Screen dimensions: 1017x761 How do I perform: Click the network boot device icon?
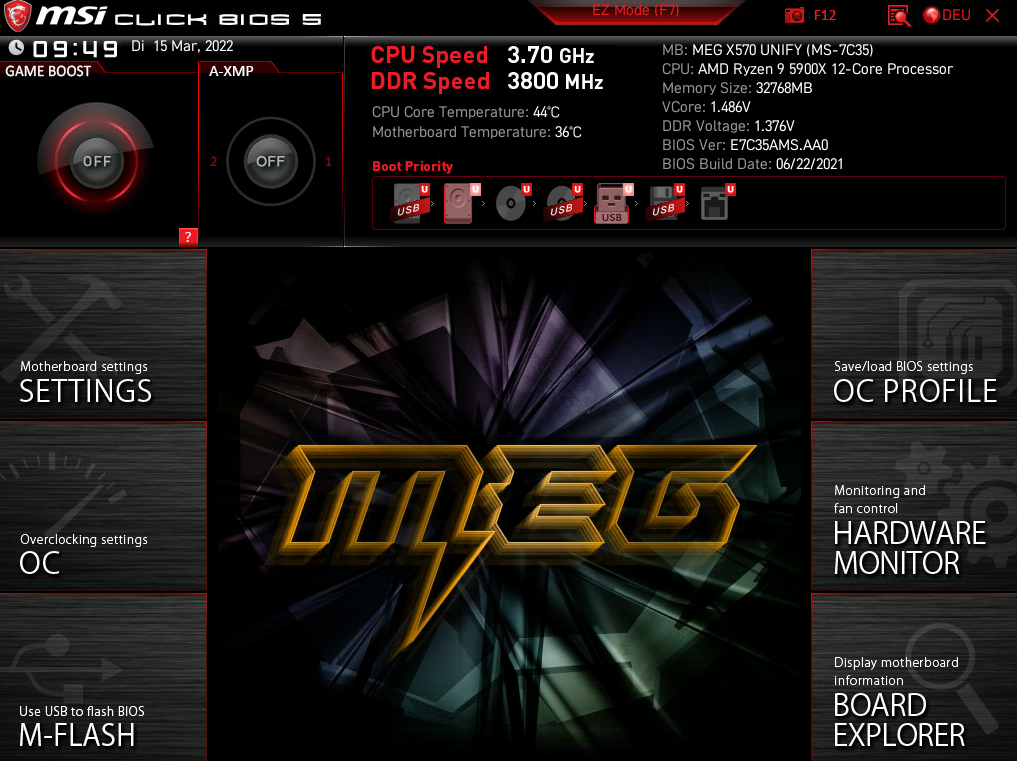[716, 203]
